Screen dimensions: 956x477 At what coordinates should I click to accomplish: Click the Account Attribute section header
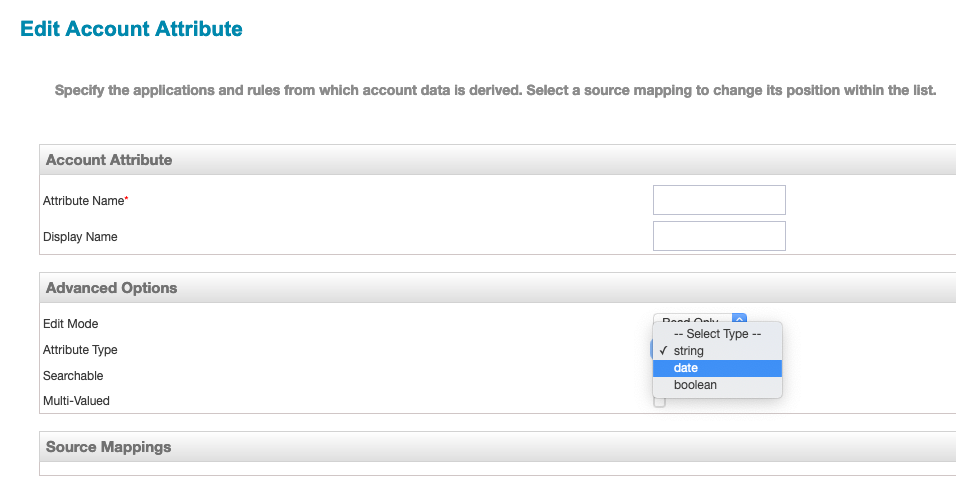click(109, 160)
